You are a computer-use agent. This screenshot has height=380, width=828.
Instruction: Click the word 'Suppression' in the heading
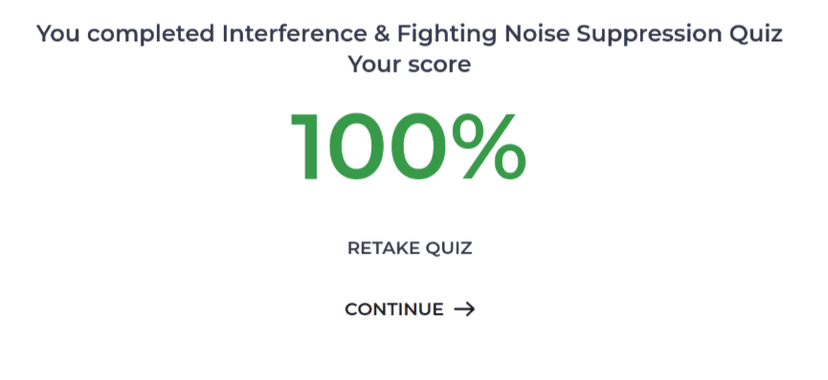[x=649, y=35]
